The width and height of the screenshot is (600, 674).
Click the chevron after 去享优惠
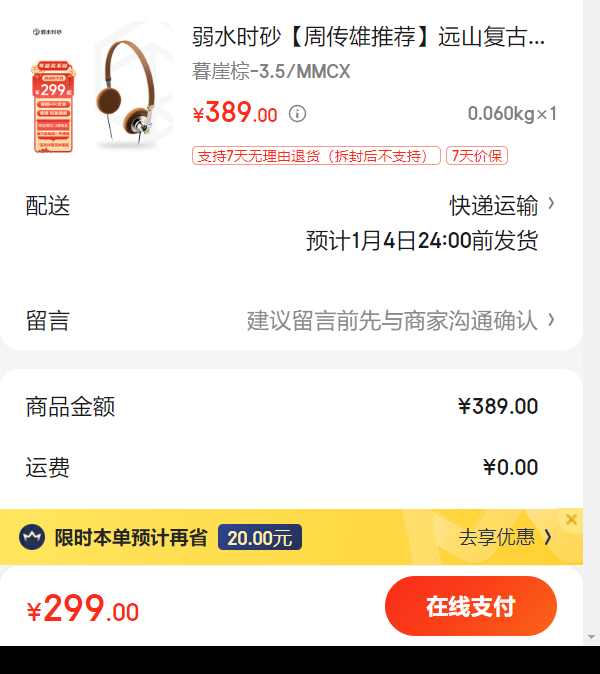coord(548,537)
